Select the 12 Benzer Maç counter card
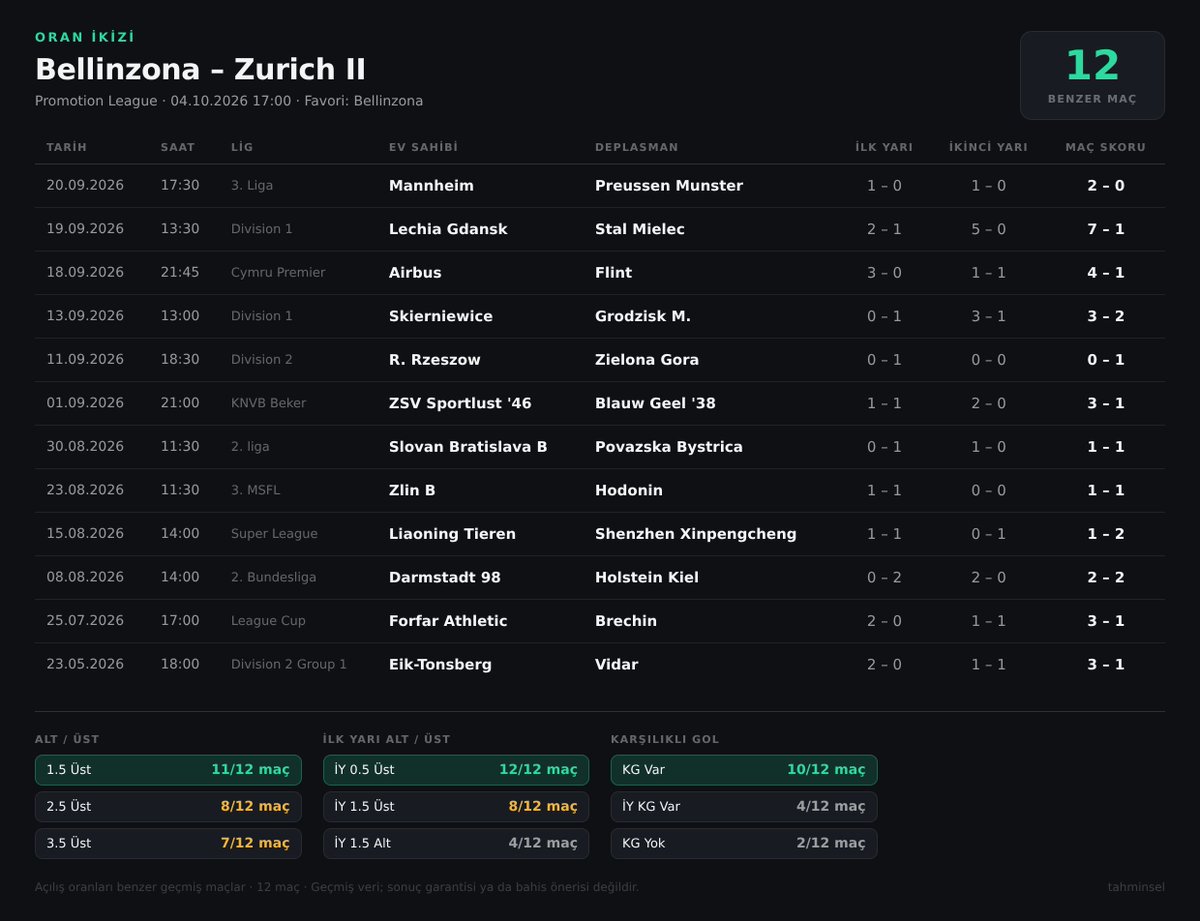Image resolution: width=1200 pixels, height=921 pixels. pyautogui.click(x=1092, y=75)
